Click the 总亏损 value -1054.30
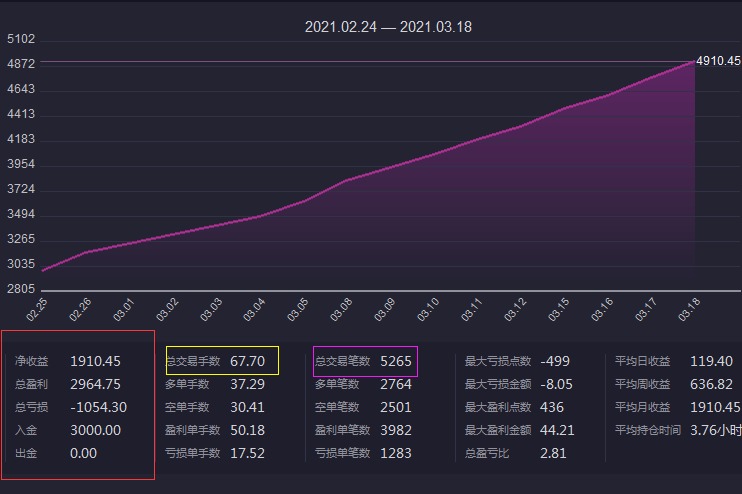 point(98,407)
